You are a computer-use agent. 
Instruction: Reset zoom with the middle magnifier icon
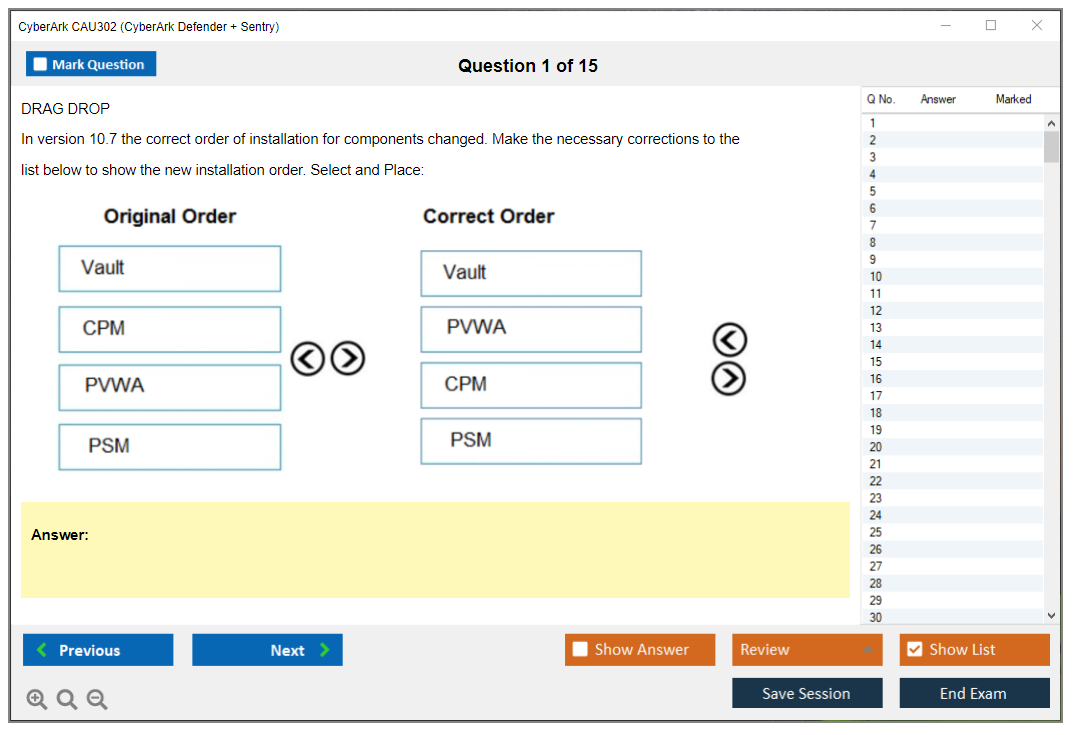click(x=67, y=700)
